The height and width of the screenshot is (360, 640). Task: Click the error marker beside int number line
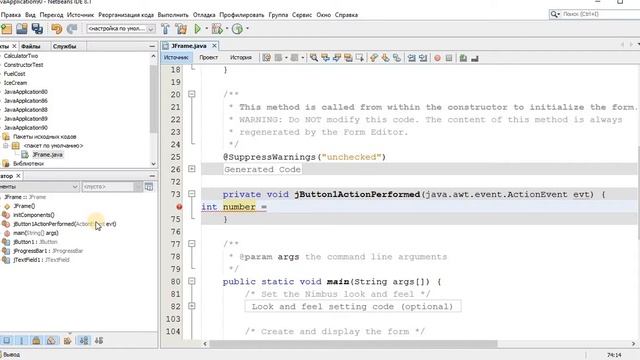179,207
